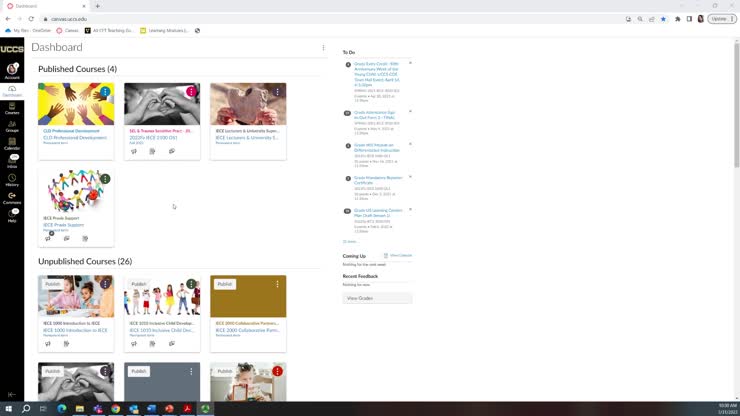The image size is (740, 416).
Task: Open options menu on the gray unpublished card
Action: pos(191,372)
